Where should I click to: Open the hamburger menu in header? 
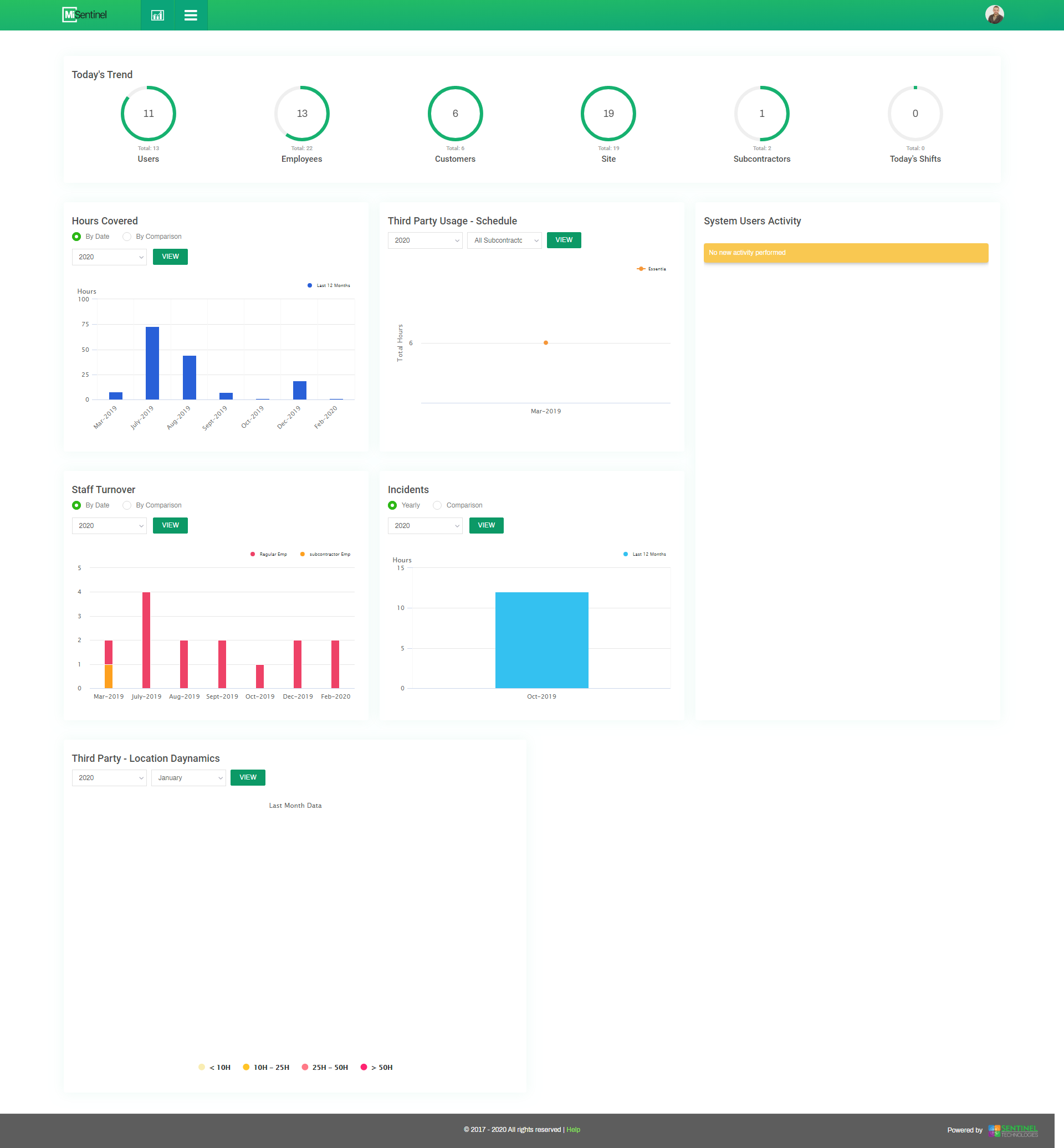coord(191,15)
